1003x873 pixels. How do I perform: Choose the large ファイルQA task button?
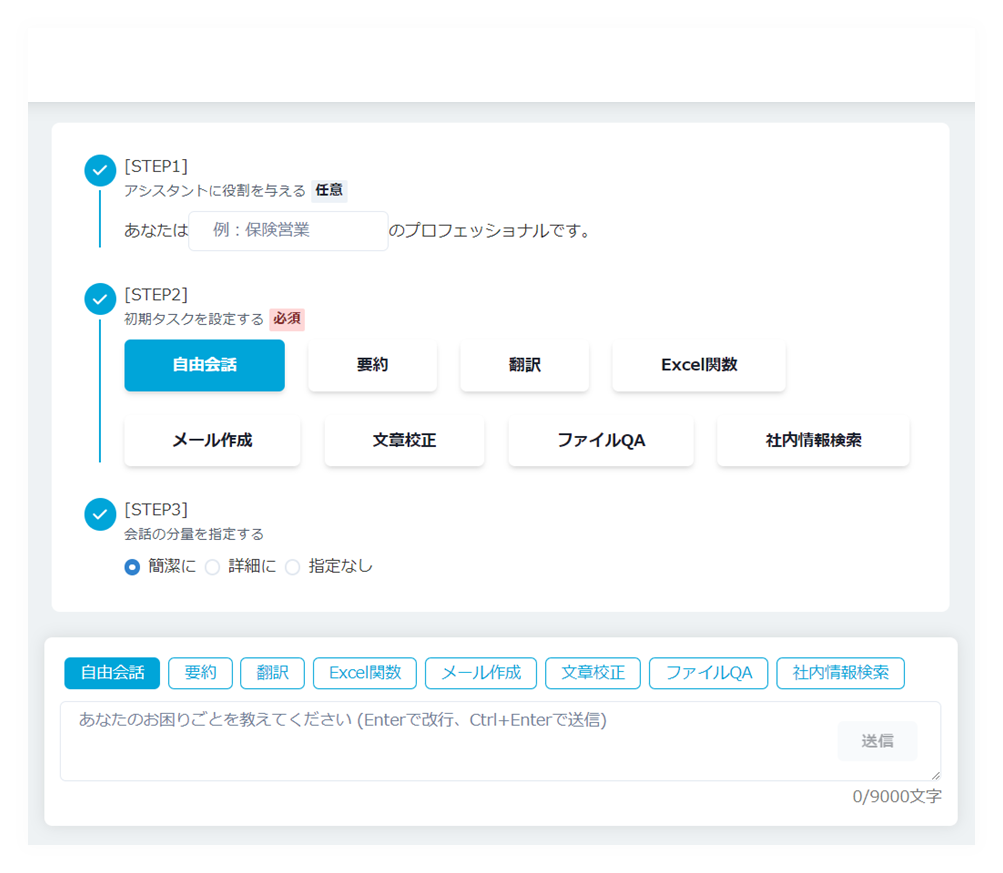click(x=601, y=441)
